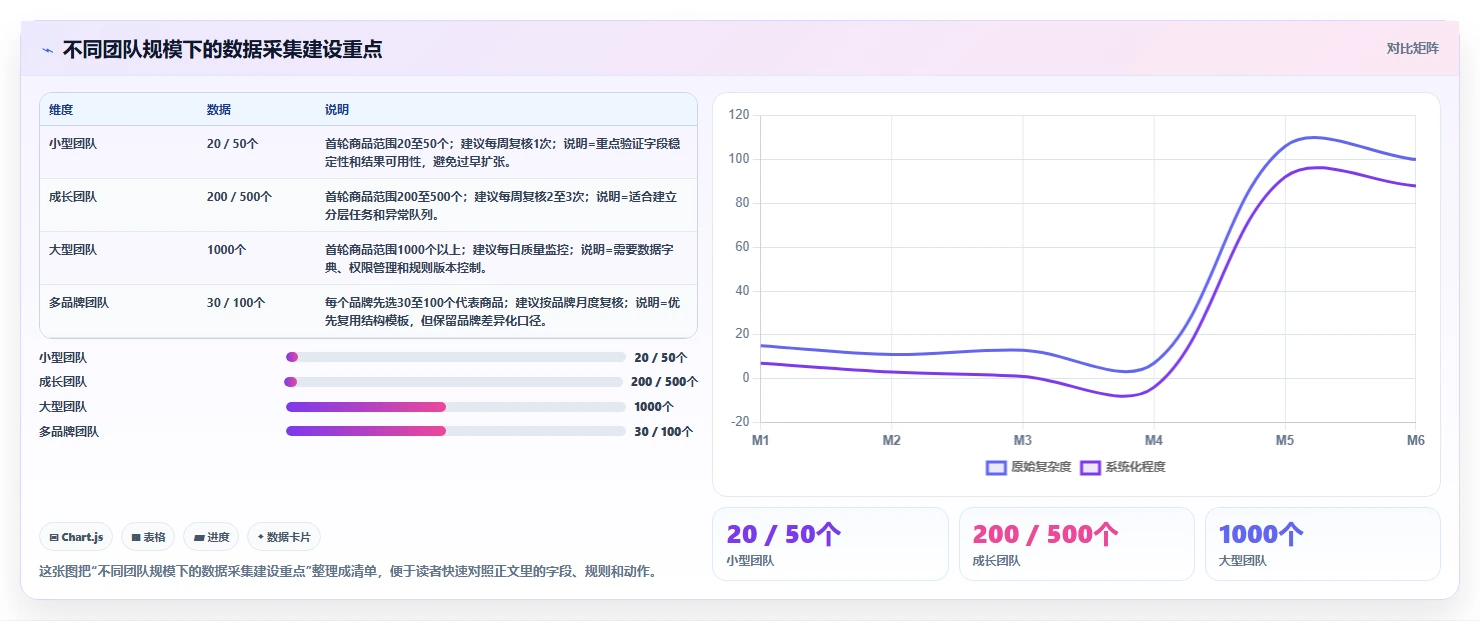1480x621 pixels.
Task: Click the 说明 column header
Action: tap(337, 110)
